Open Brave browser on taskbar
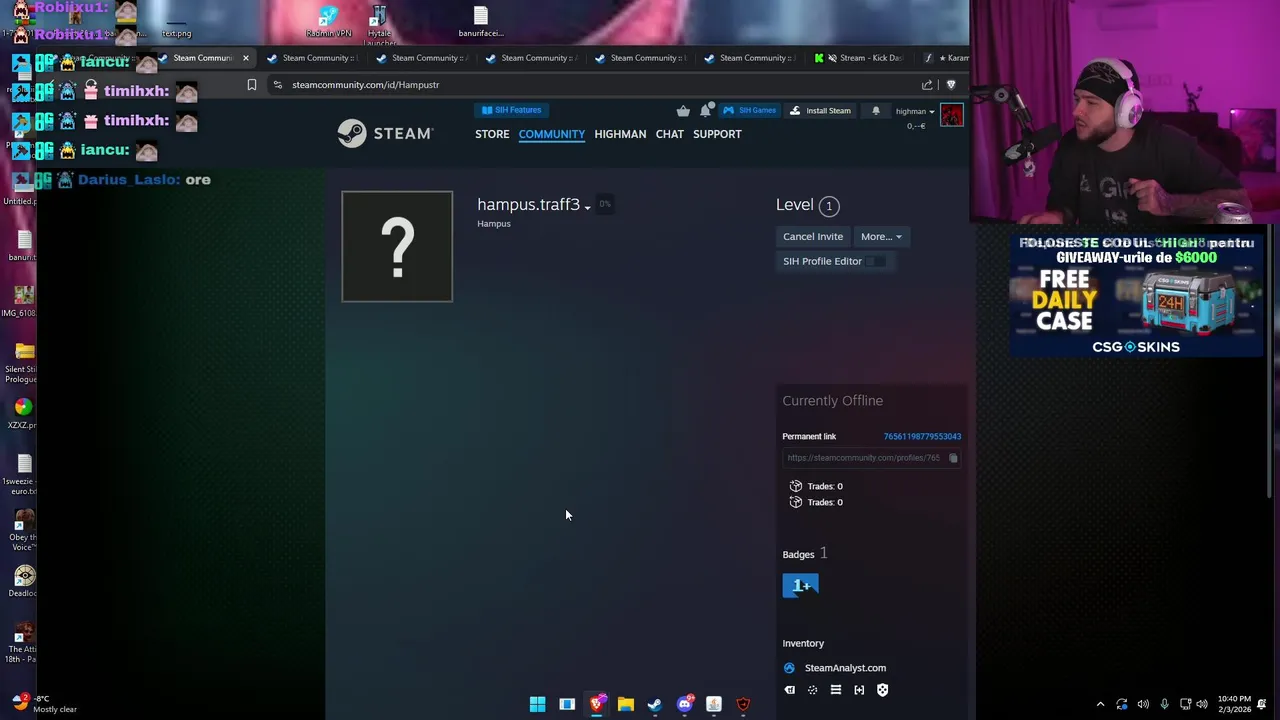 coord(596,704)
